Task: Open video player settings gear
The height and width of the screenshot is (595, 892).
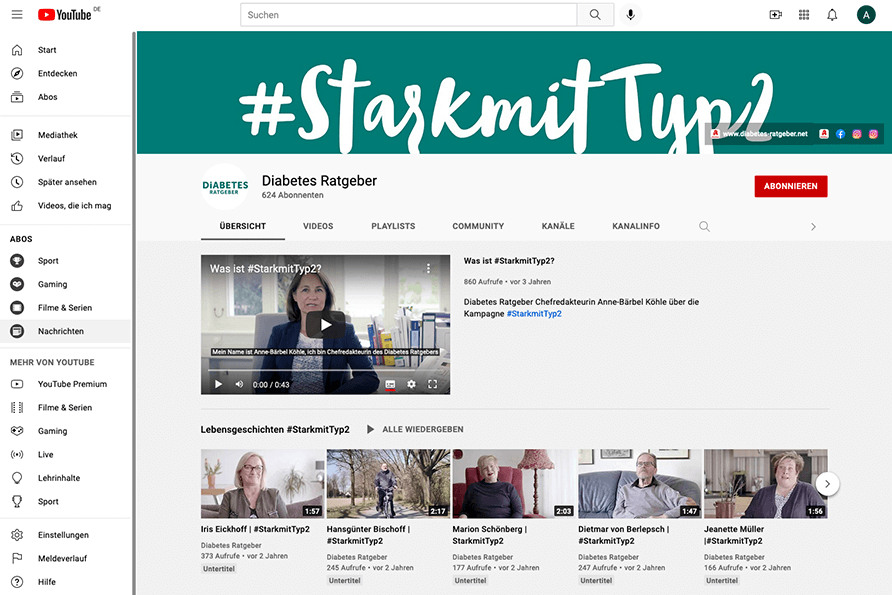Action: click(x=411, y=384)
